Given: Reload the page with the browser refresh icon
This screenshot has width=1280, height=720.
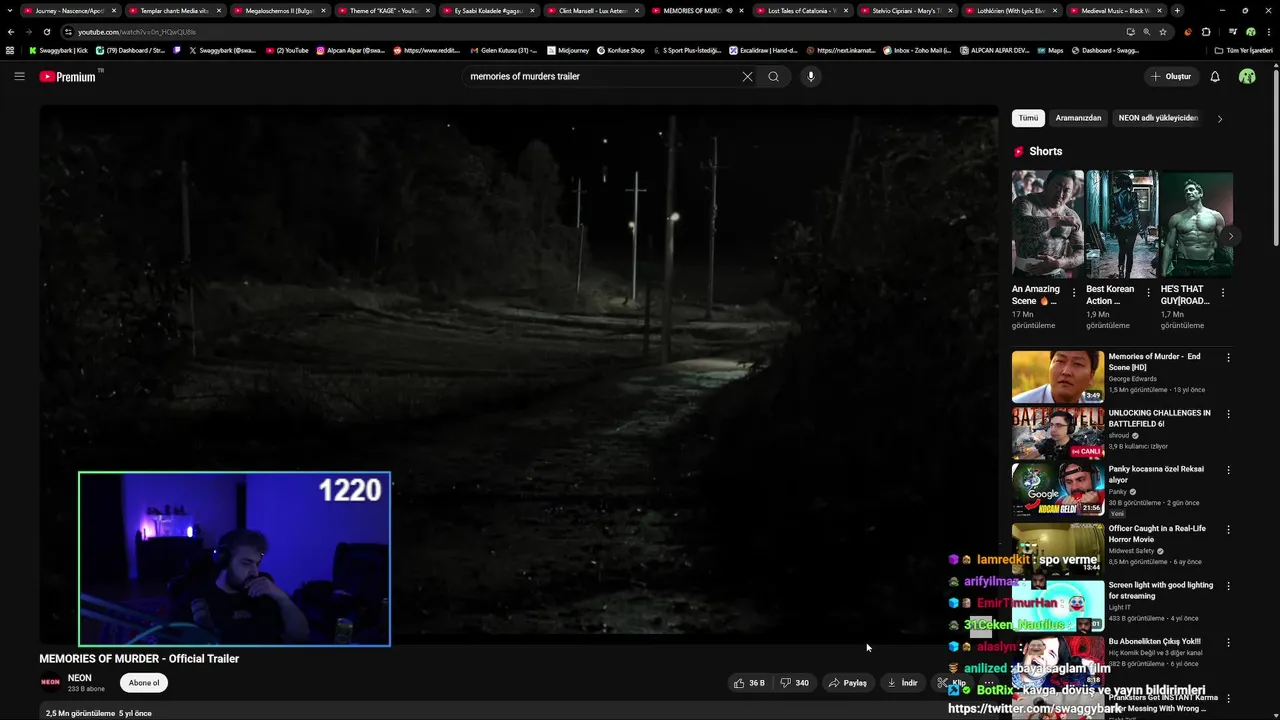Looking at the screenshot, I should coord(46,32).
